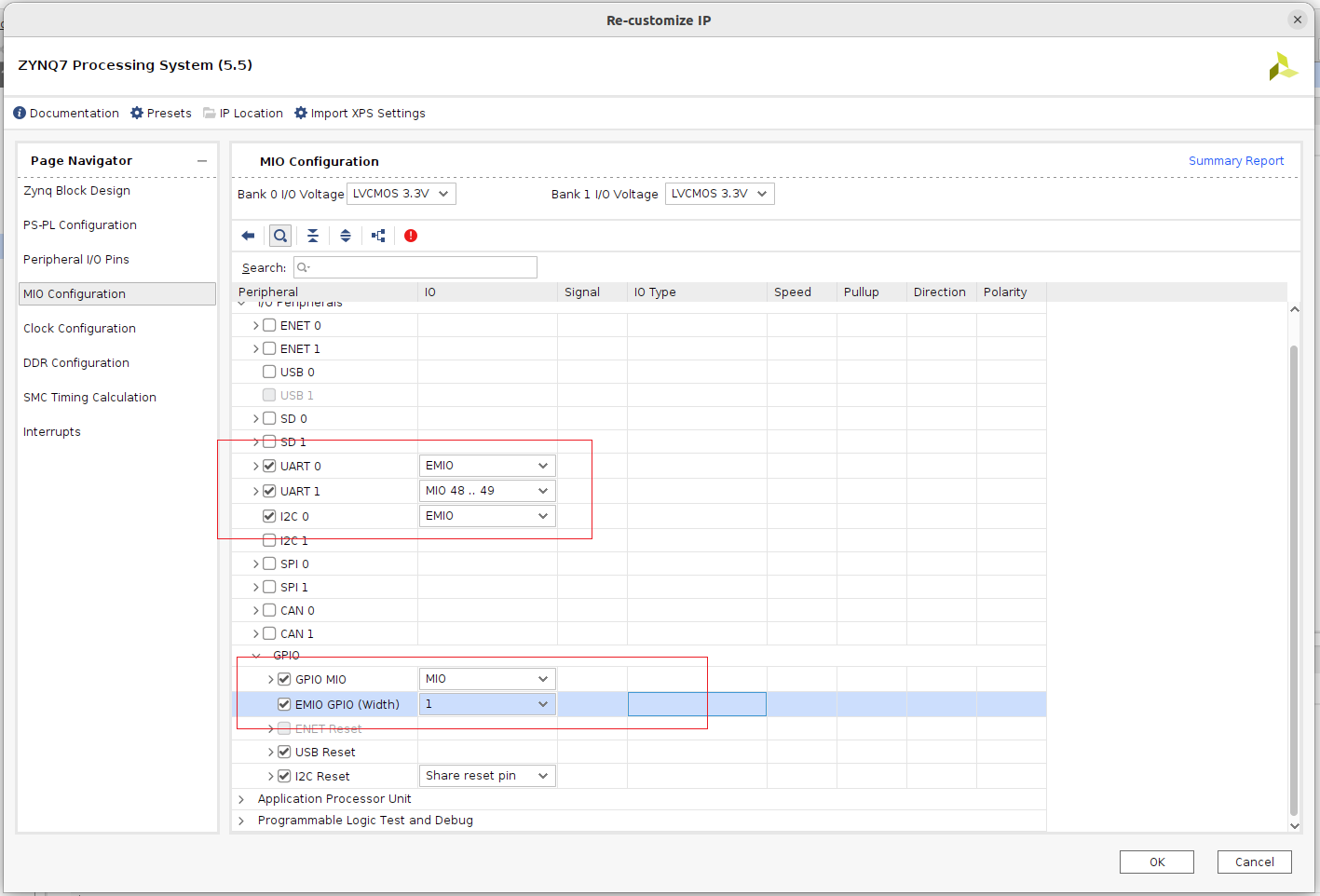Screen dimensions: 1320x896
Task: Expand the ENET 0 tree row
Action: coord(256,325)
